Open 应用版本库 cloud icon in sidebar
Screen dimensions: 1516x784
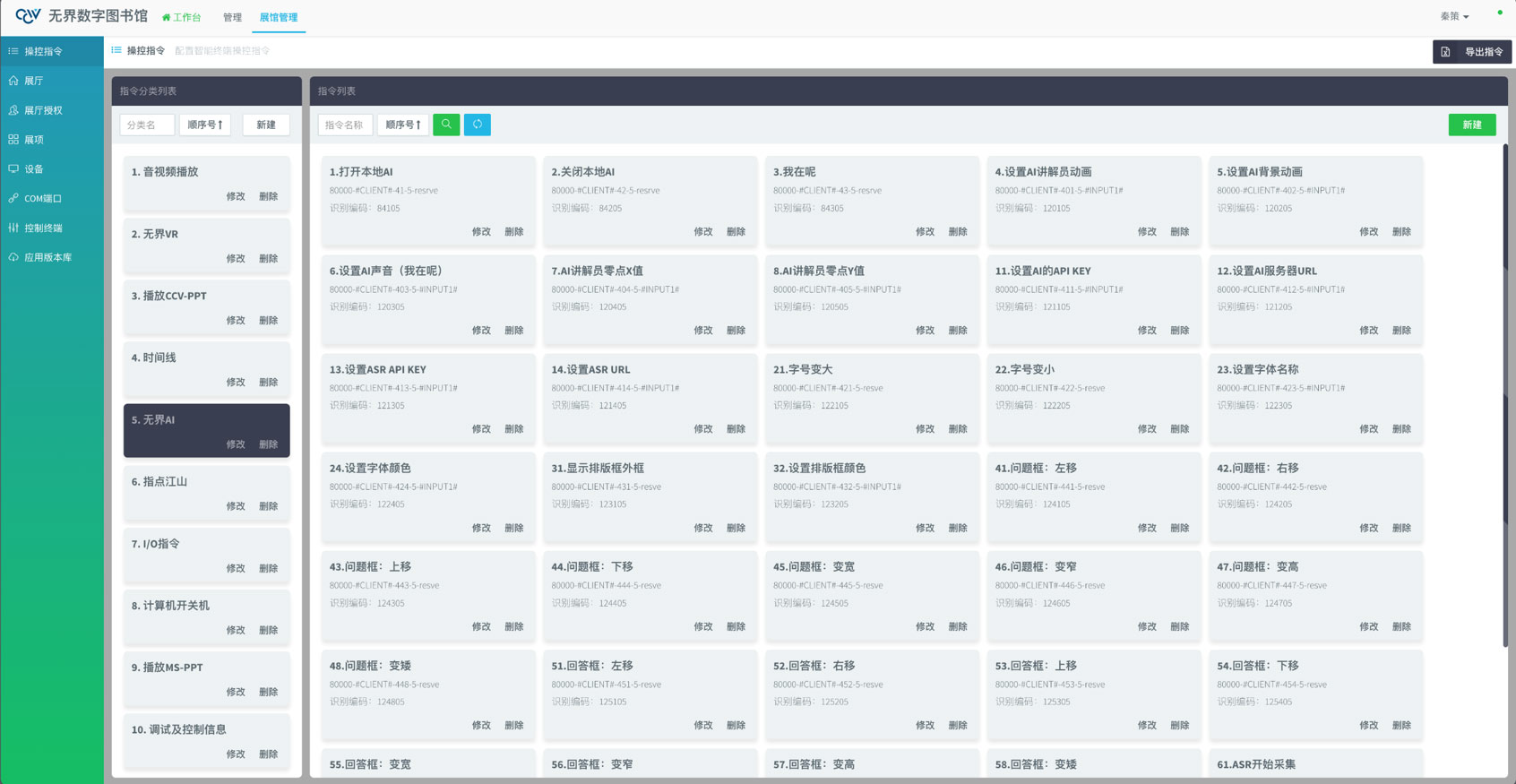click(x=13, y=257)
